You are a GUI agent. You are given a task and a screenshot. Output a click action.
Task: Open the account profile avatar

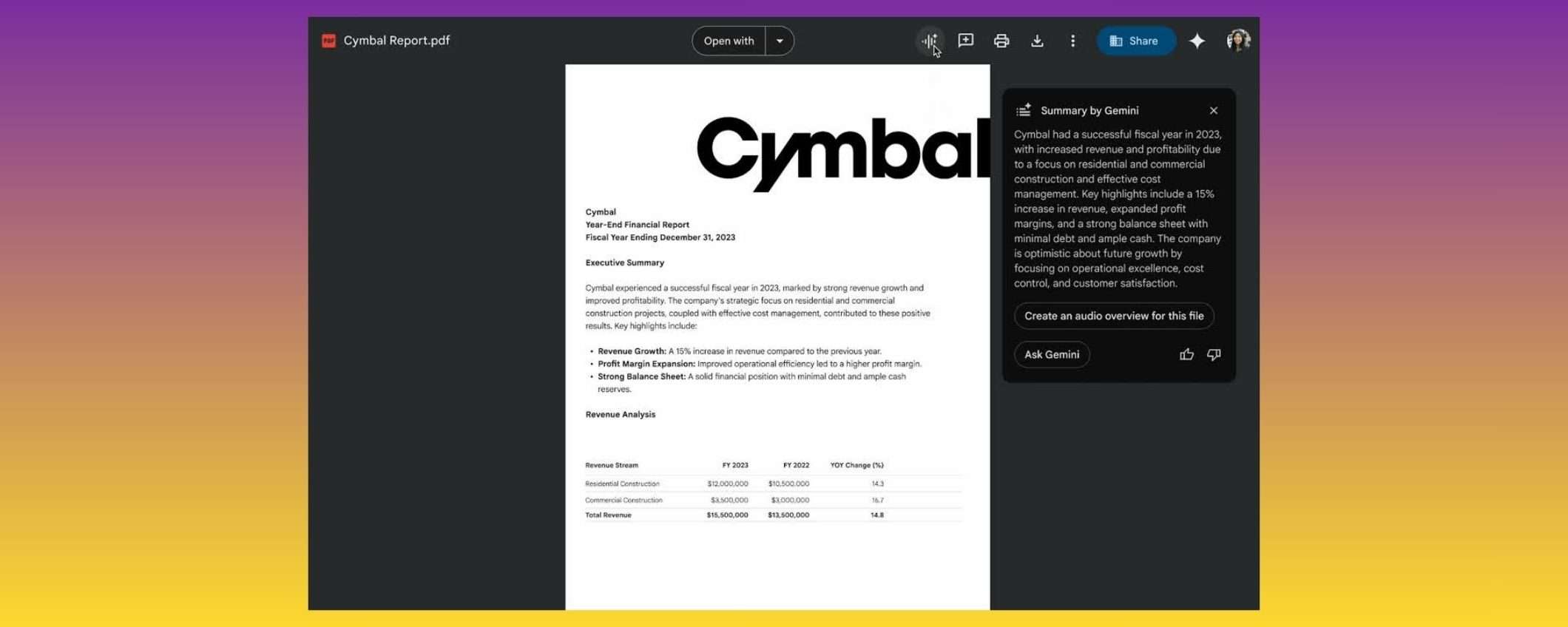coord(1238,41)
